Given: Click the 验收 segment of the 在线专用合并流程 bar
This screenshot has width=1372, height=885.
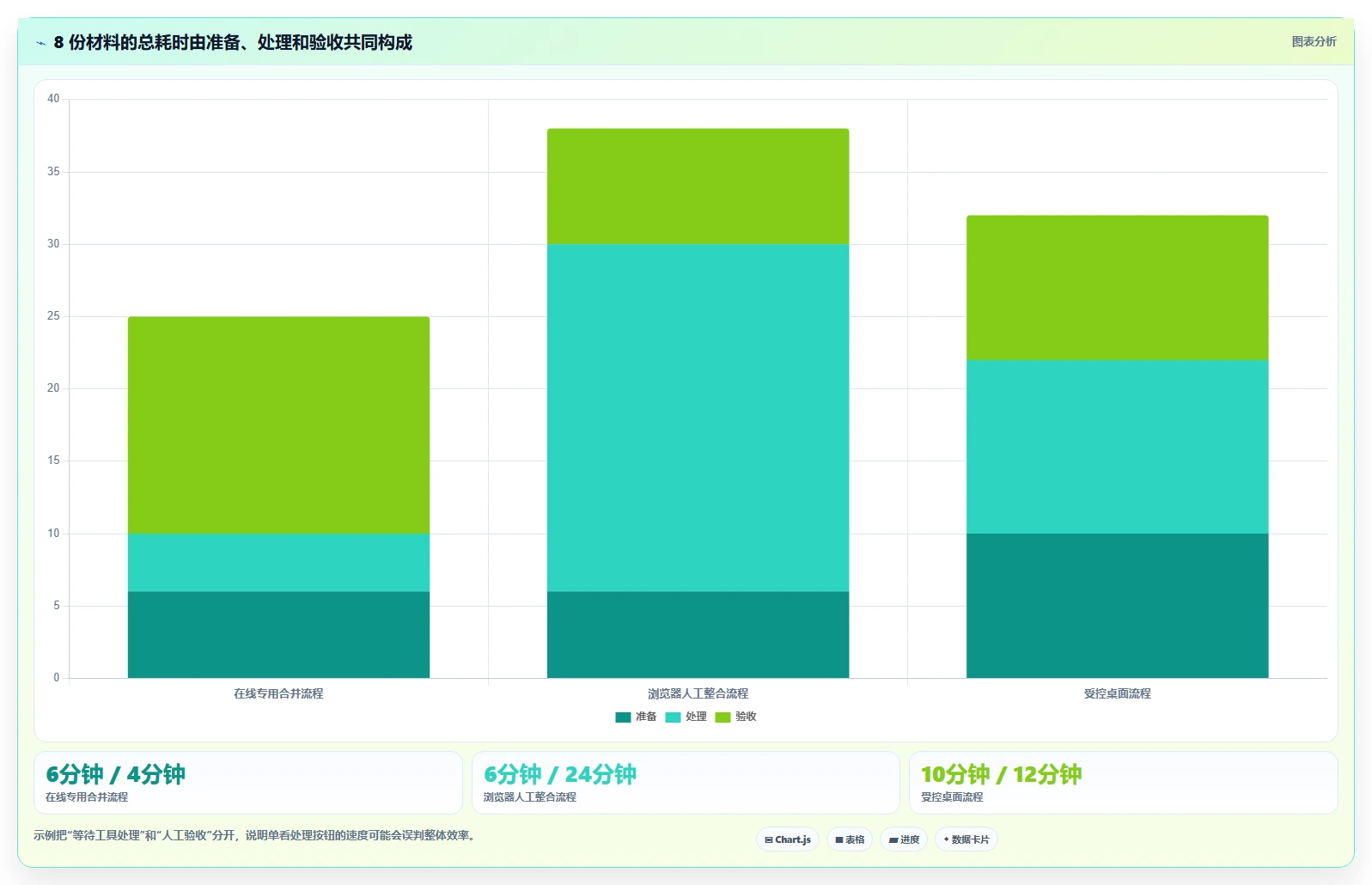Looking at the screenshot, I should [x=278, y=425].
